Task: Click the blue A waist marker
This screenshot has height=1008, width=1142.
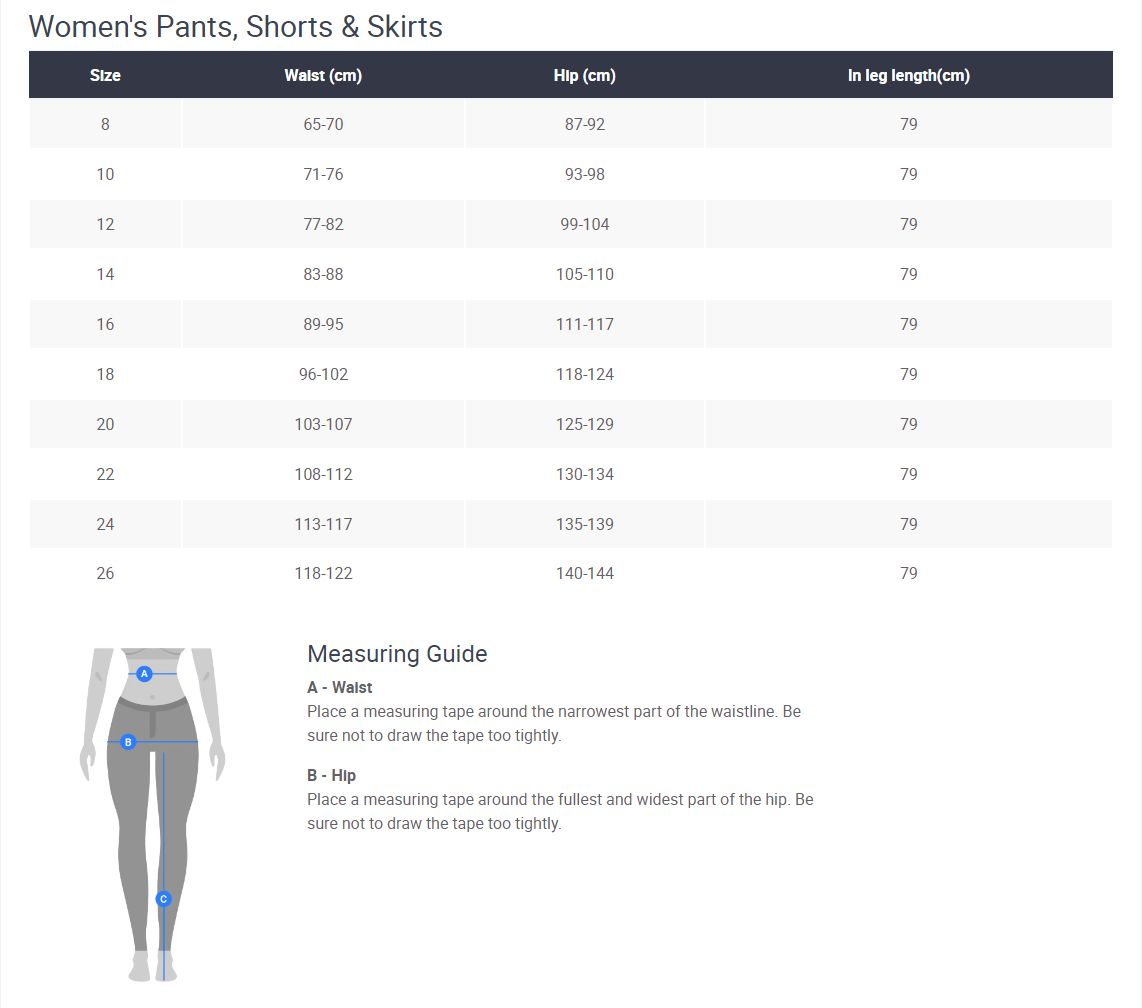Action: [144, 674]
